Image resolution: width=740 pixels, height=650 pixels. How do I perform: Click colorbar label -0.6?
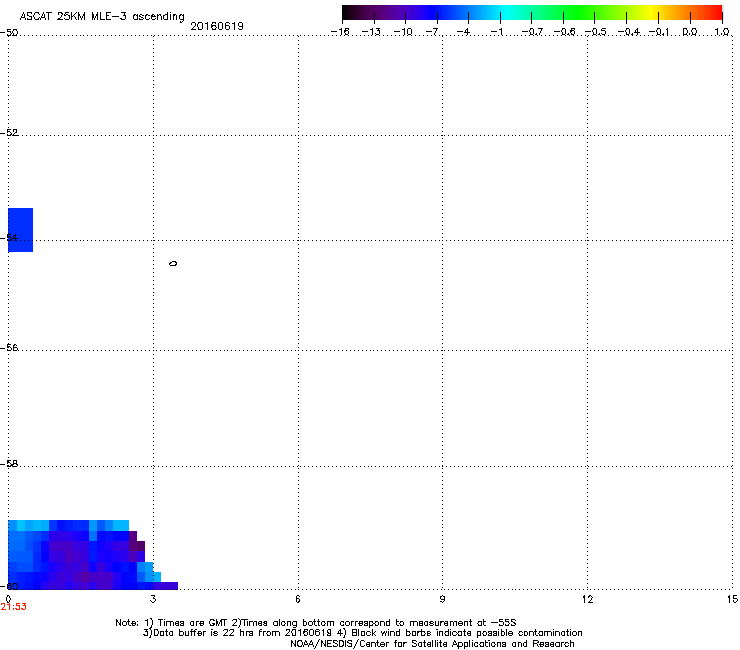pos(564,32)
